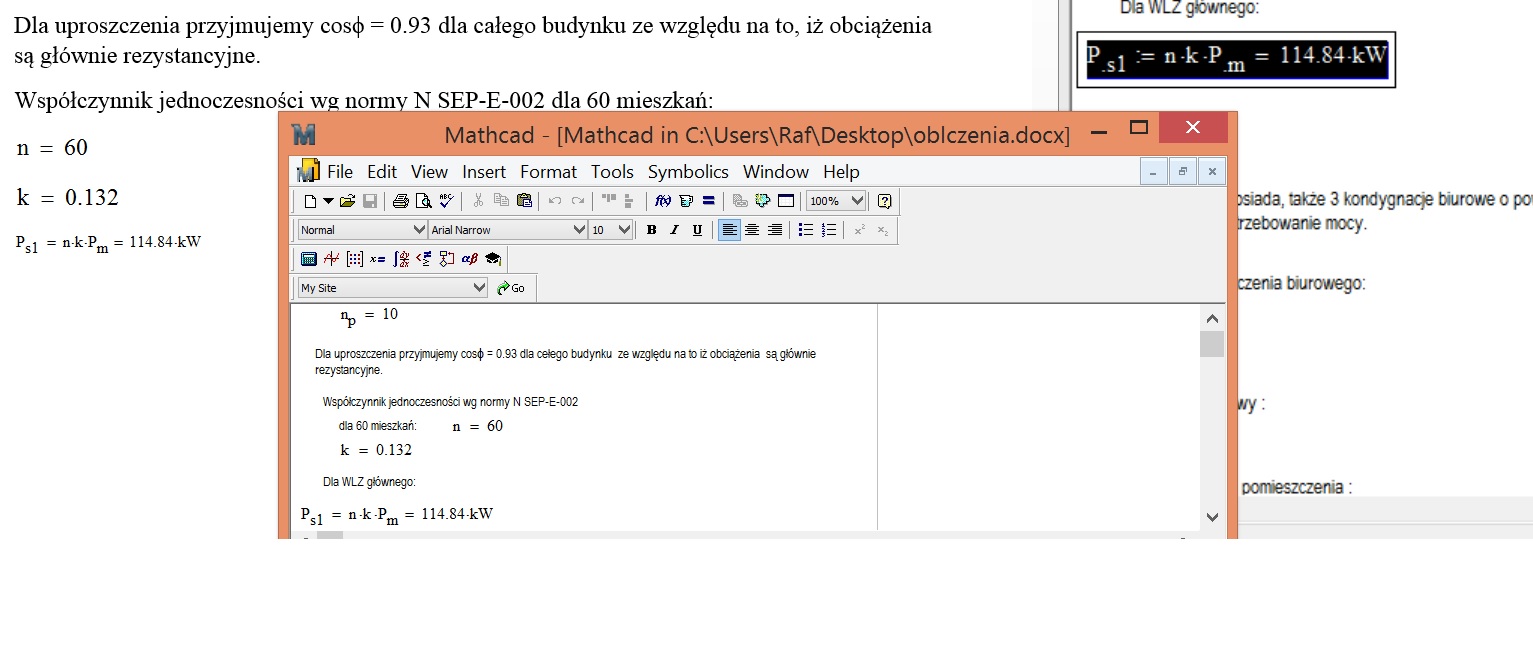The width and height of the screenshot is (1533, 648).
Task: Open a file with the folder icon
Action: pyautogui.click(x=347, y=201)
